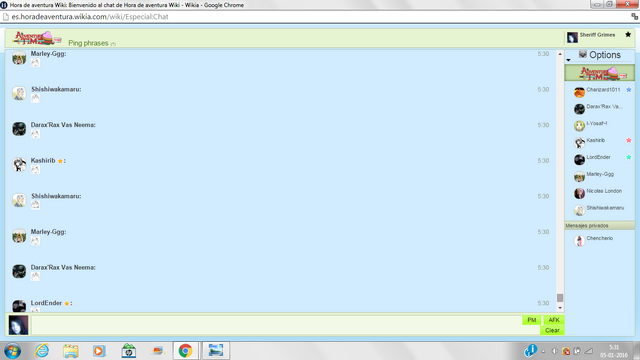640x360 pixels.
Task: Click the Adventure Time wiki logo in the header
Action: click(x=37, y=38)
